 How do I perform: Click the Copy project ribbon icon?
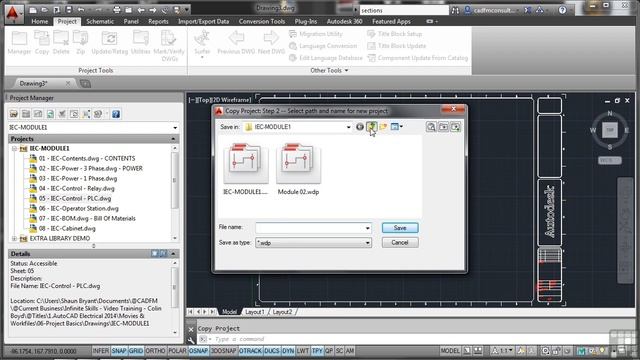tap(42, 43)
